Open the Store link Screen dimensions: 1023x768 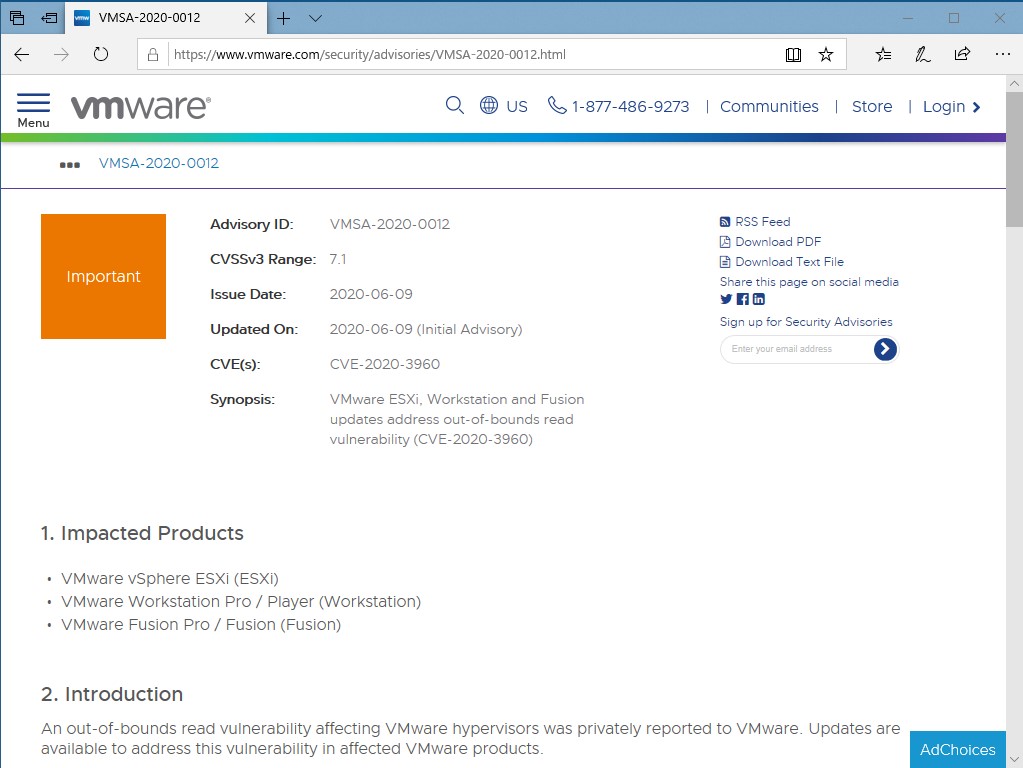872,106
